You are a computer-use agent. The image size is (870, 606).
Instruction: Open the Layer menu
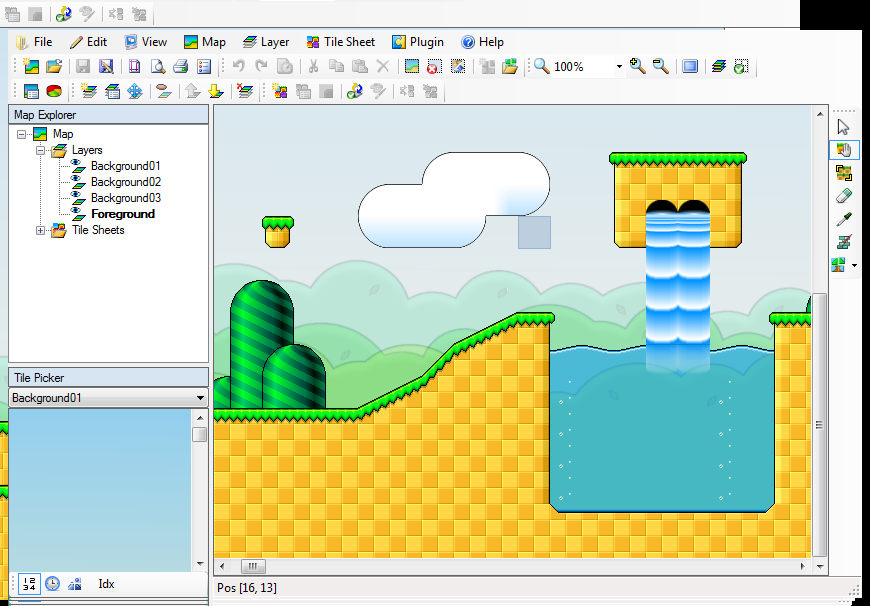(x=266, y=42)
